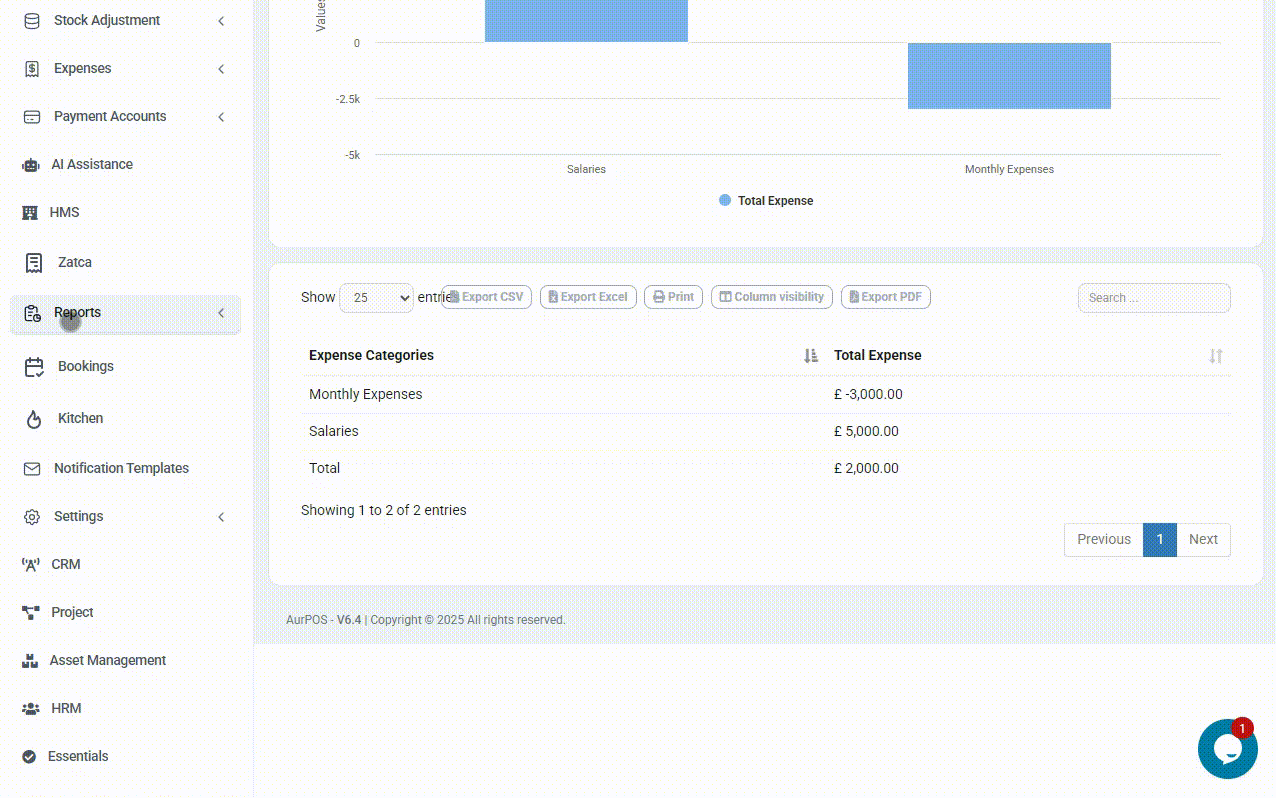Sort by Total Expense column icon
Screen dimensions: 1276x798
pos(1216,355)
